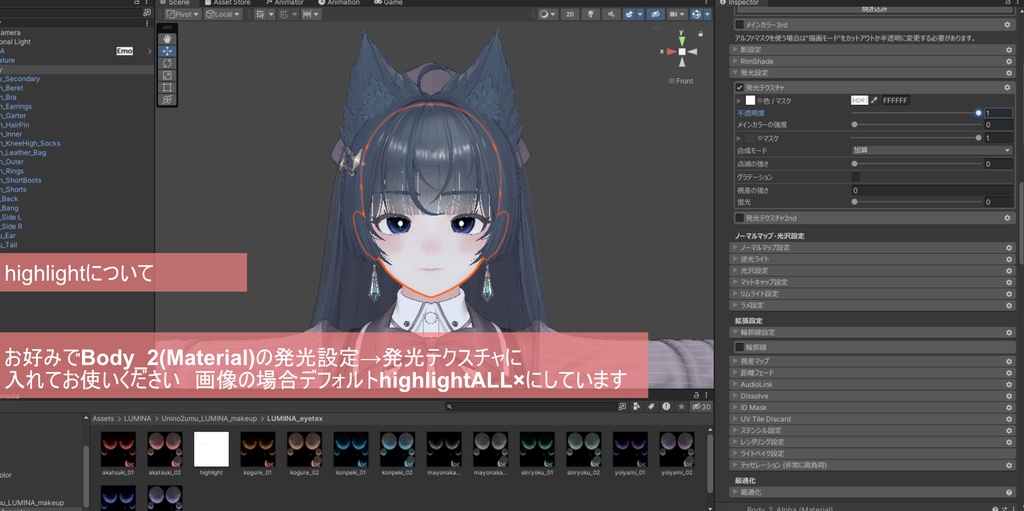Open the 合成モード dropdown set to 加算
Viewport: 1024px width, 511px height.
coord(932,150)
